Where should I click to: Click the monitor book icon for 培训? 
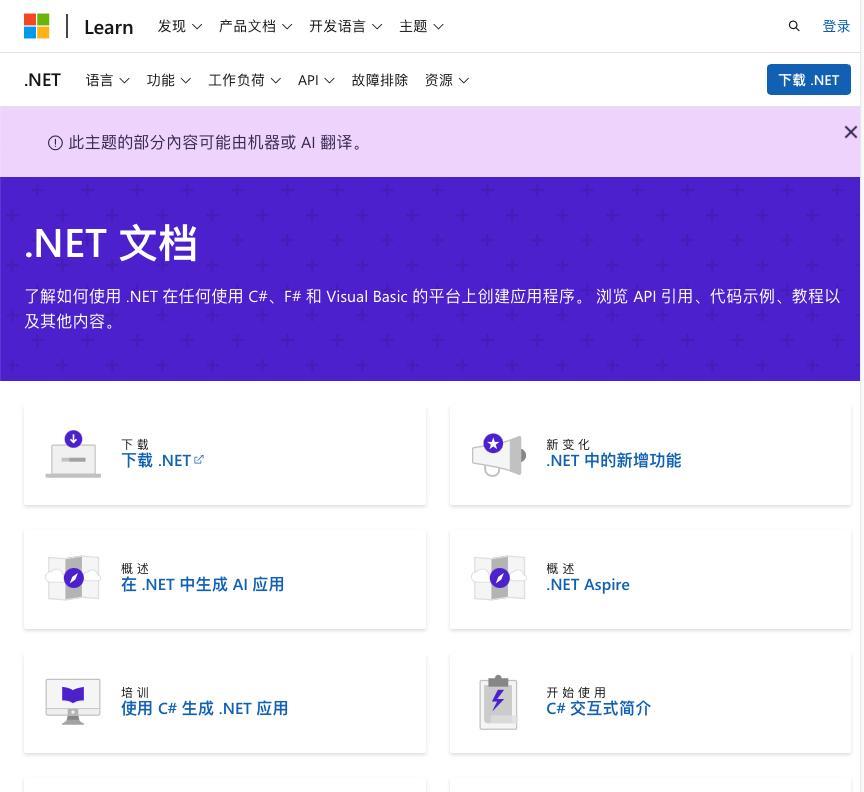73,702
